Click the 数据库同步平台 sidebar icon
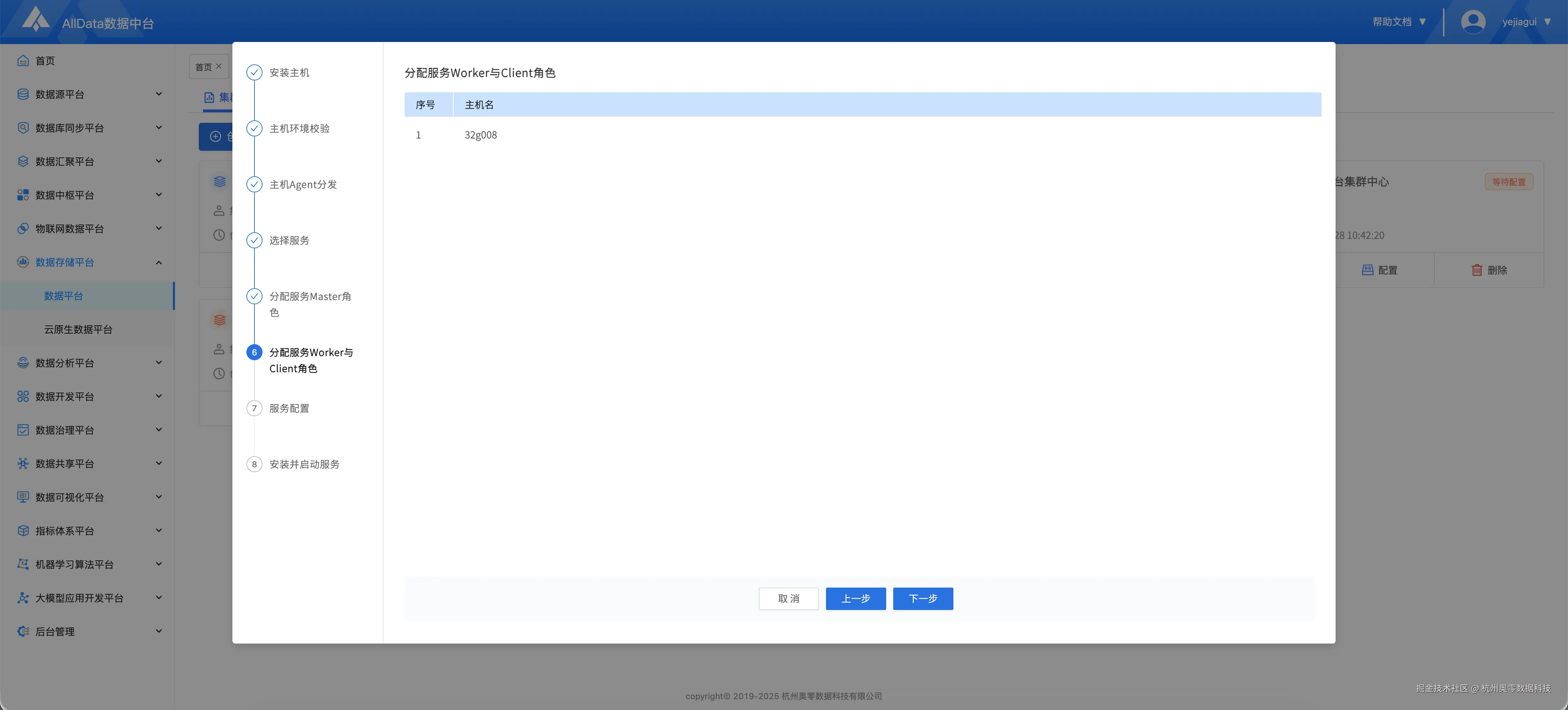The image size is (1568, 710). coord(23,128)
